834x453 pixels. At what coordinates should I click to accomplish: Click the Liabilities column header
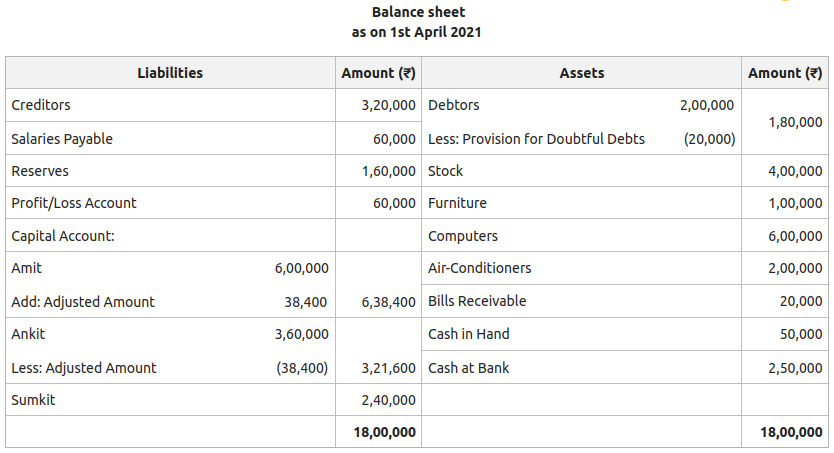pyautogui.click(x=169, y=73)
